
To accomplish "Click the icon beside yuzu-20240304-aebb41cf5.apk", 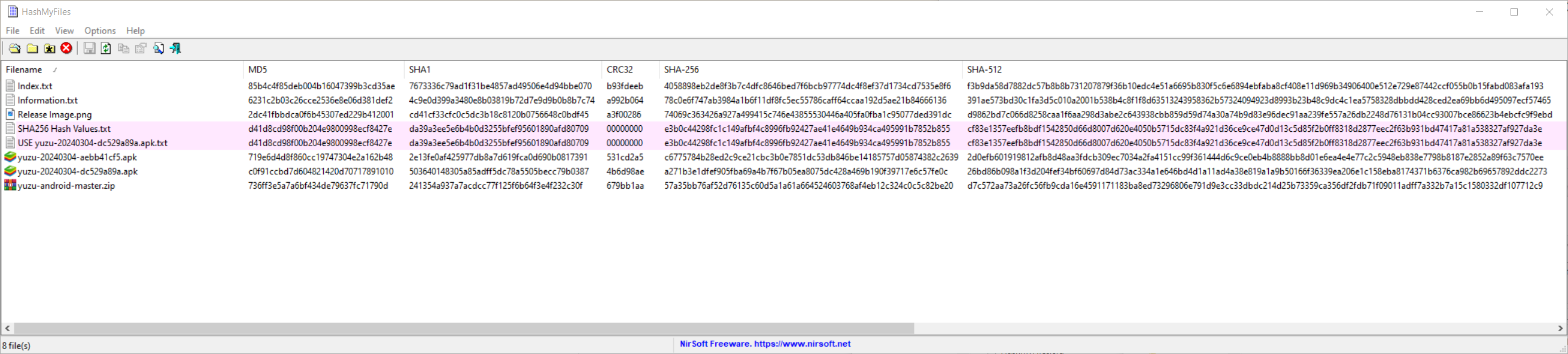I will 10,156.
